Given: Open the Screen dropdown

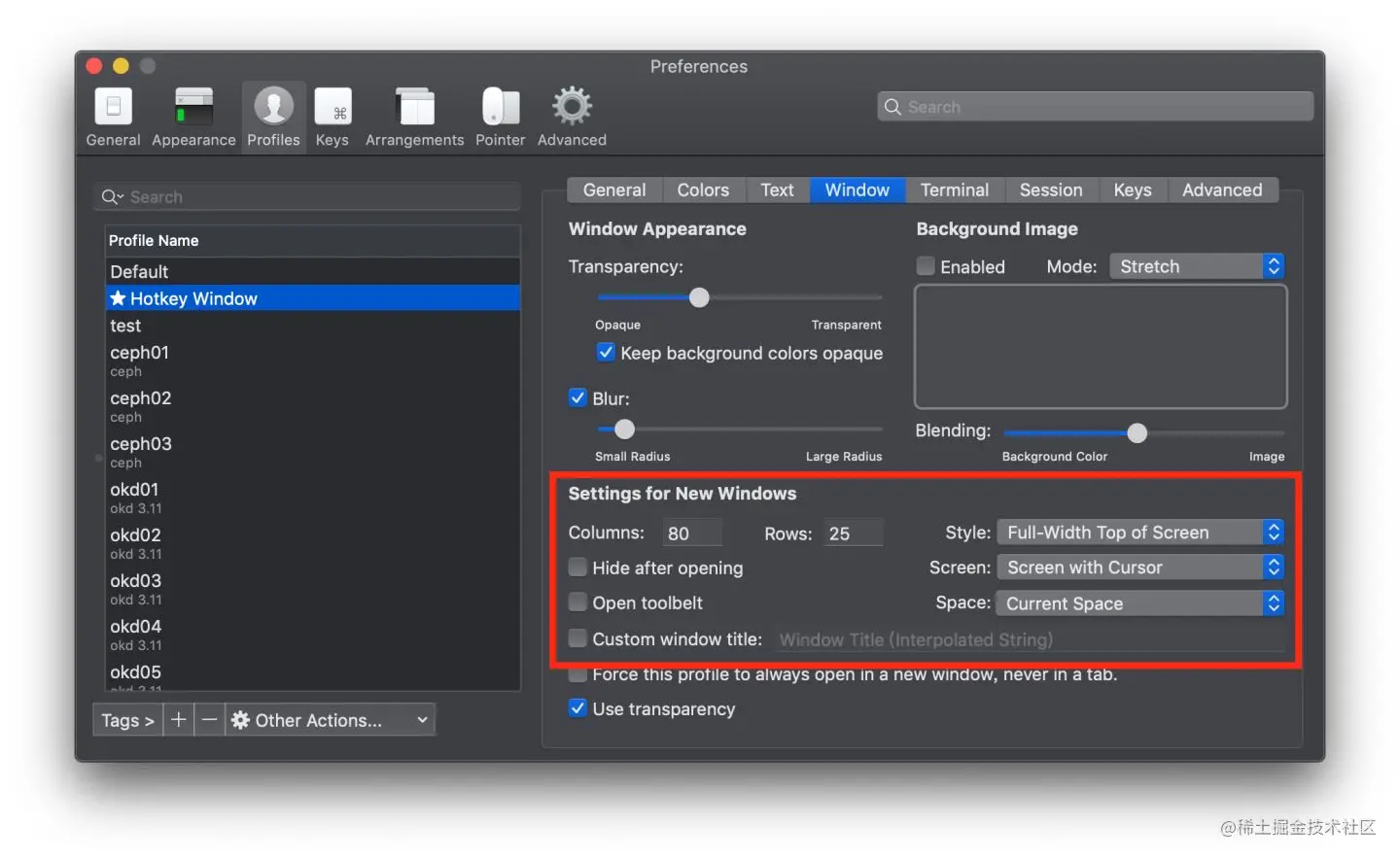Looking at the screenshot, I should tap(1140, 568).
